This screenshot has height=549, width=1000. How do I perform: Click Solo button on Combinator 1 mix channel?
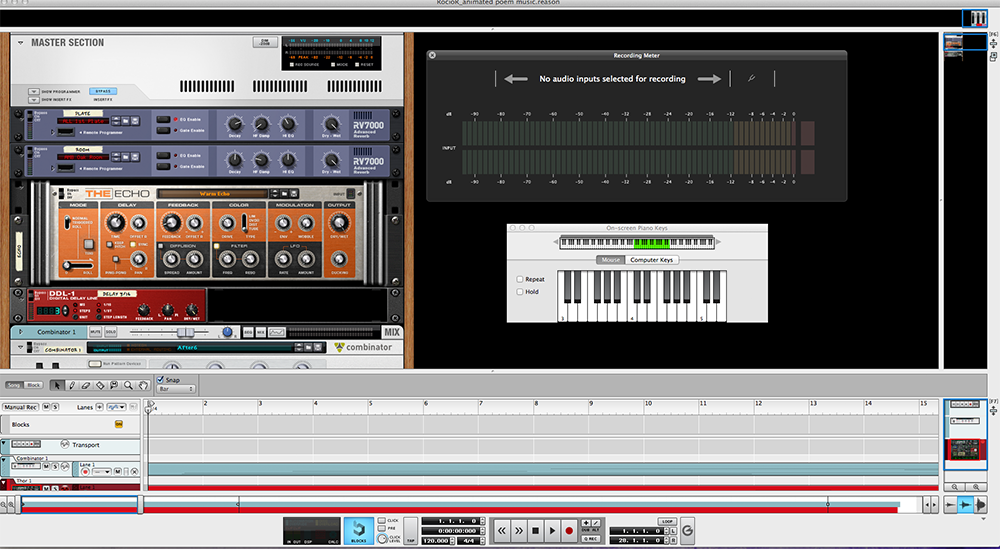[x=110, y=332]
